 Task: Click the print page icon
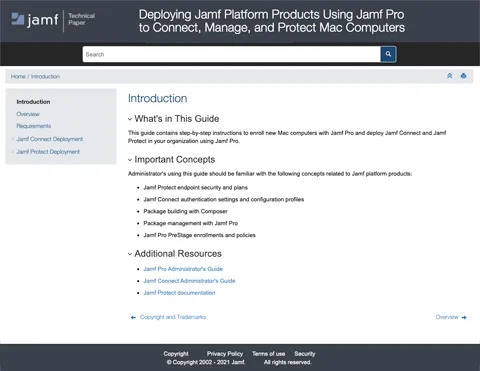coord(463,76)
